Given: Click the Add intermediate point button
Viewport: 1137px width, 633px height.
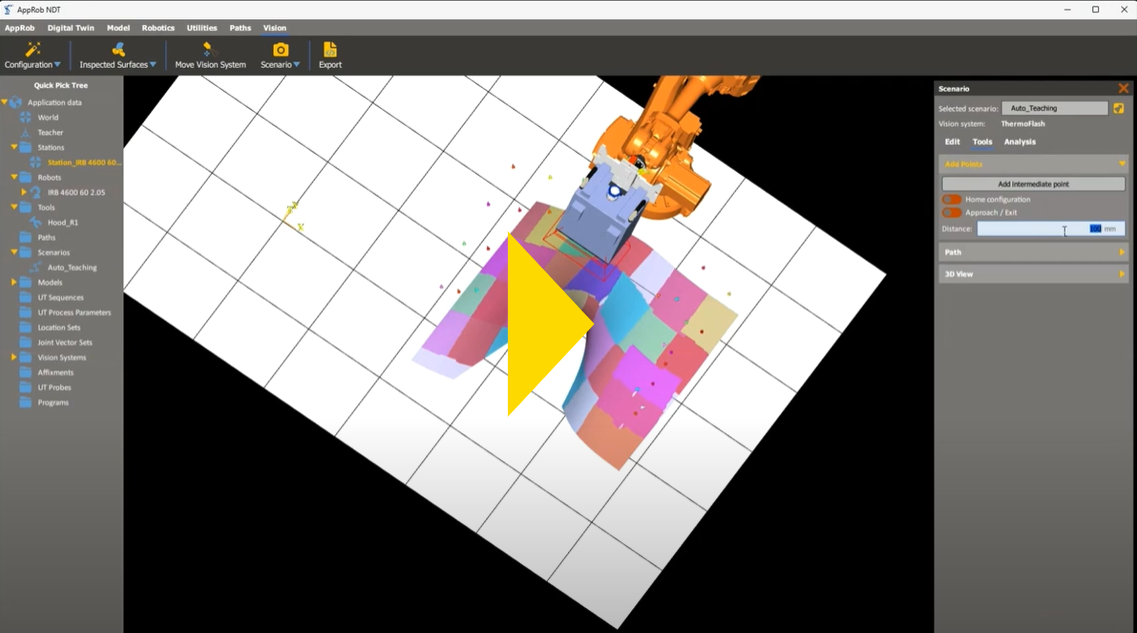Looking at the screenshot, I should pos(1033,184).
